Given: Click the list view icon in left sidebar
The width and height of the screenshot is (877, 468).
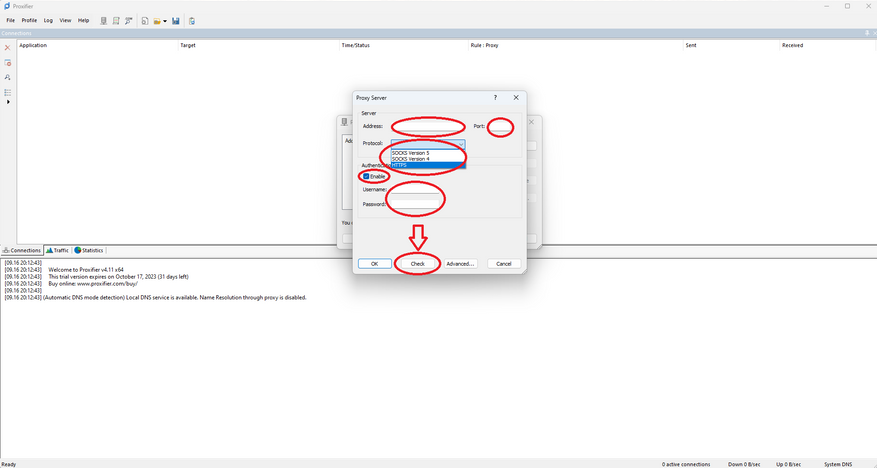Looking at the screenshot, I should [x=7, y=92].
